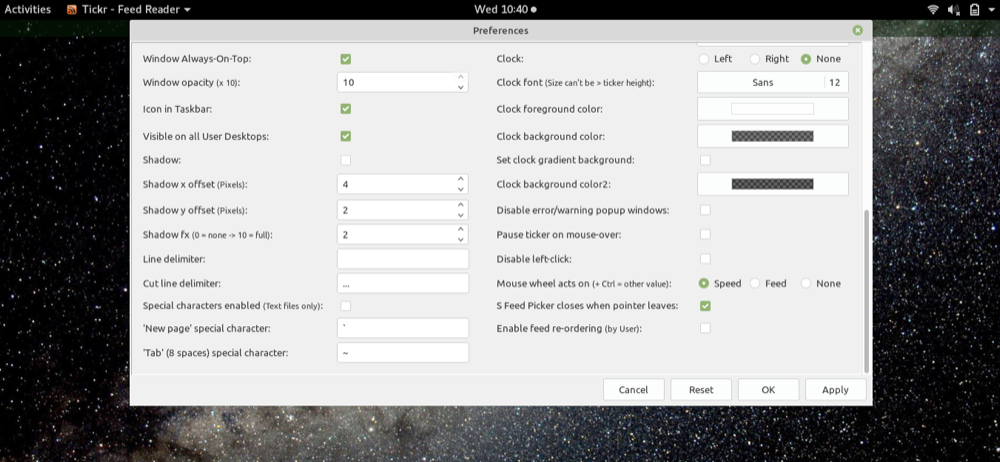The height and width of the screenshot is (462, 1000).
Task: Click the Wi-Fi icon in top bar
Action: pos(933,9)
